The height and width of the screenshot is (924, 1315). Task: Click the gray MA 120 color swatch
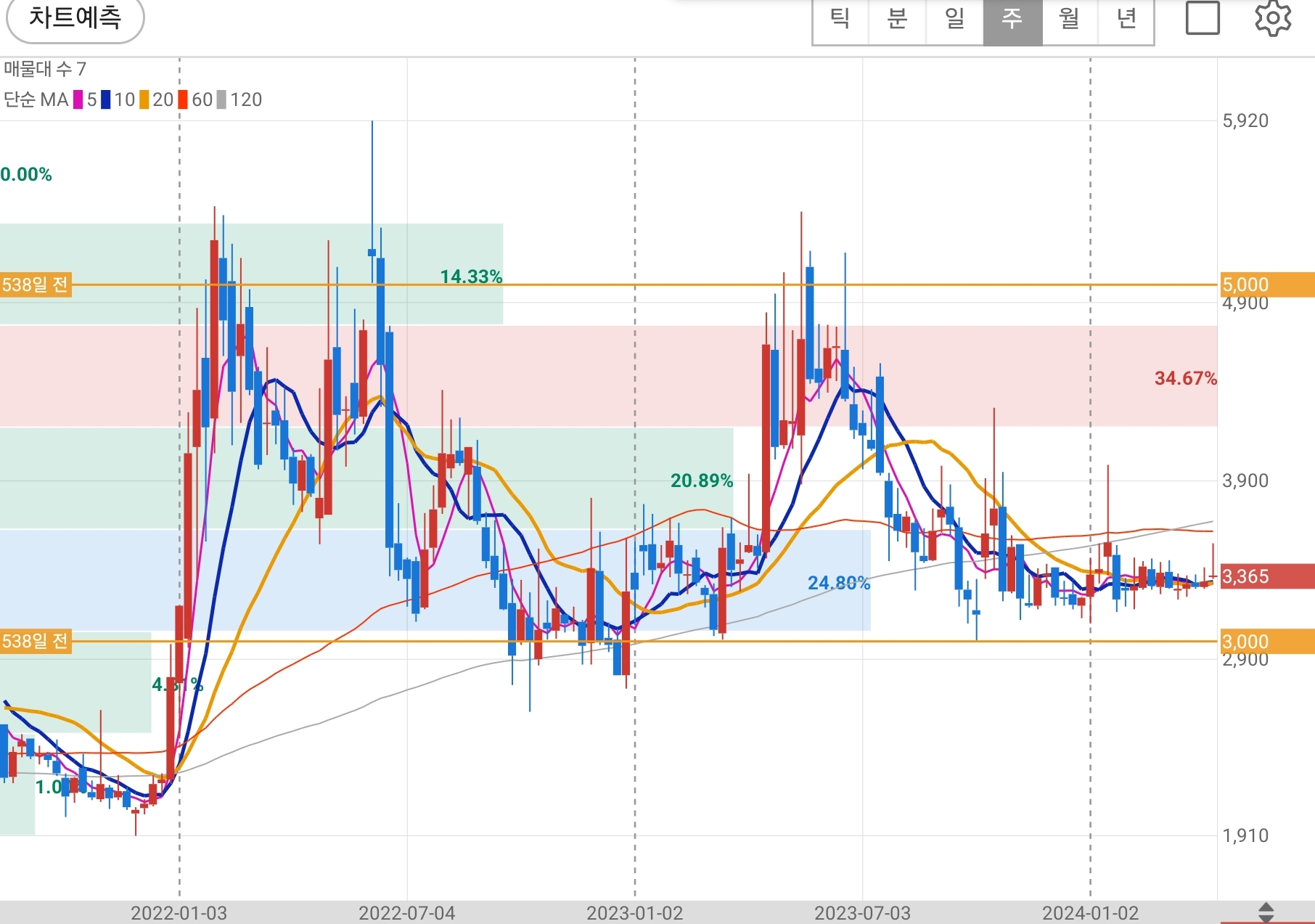(x=221, y=99)
